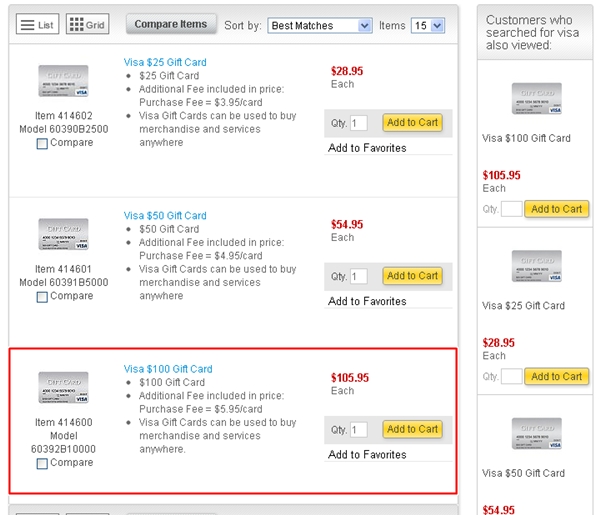Screen dimensions: 600x515
Task: Add sidebar $28.95 gift card to cart
Action: point(556,376)
